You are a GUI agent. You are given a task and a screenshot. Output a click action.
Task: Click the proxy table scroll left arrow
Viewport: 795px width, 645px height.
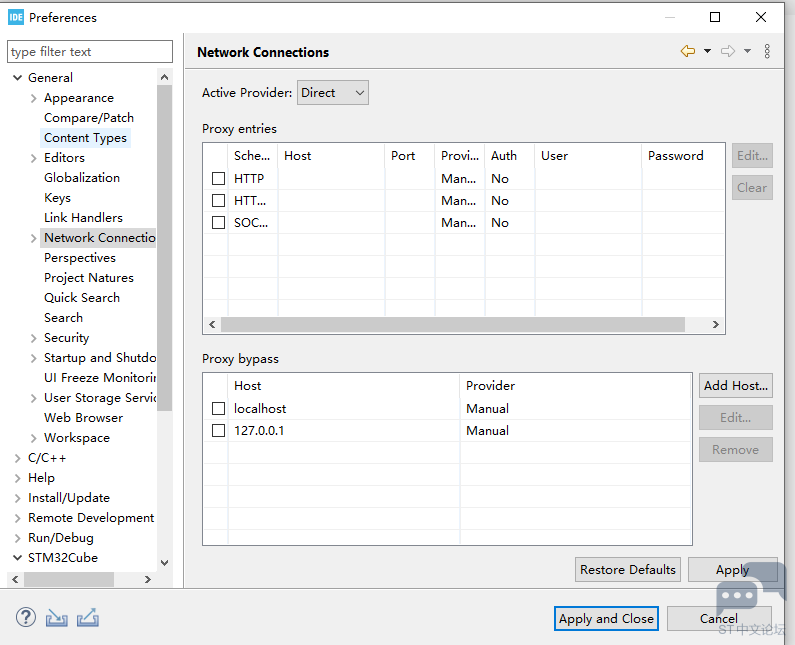pyautogui.click(x=212, y=325)
